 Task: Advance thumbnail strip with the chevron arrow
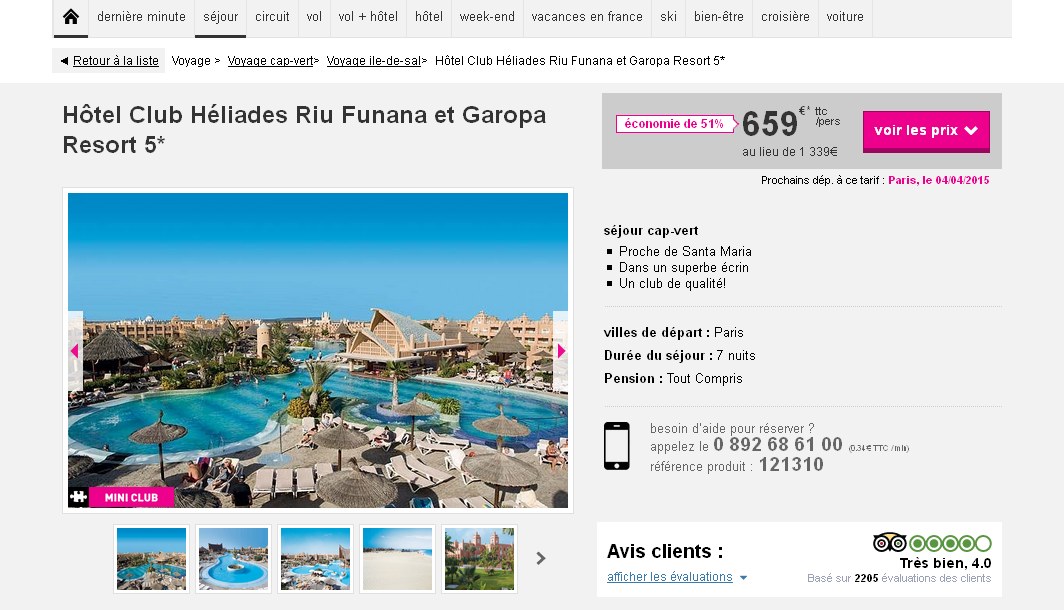tap(541, 558)
